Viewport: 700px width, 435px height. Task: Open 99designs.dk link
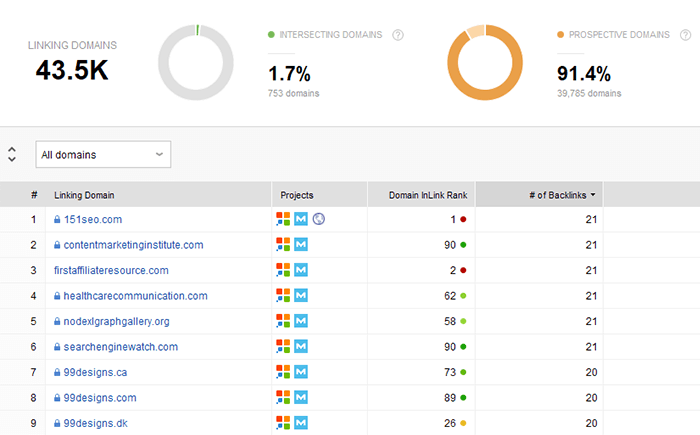96,423
